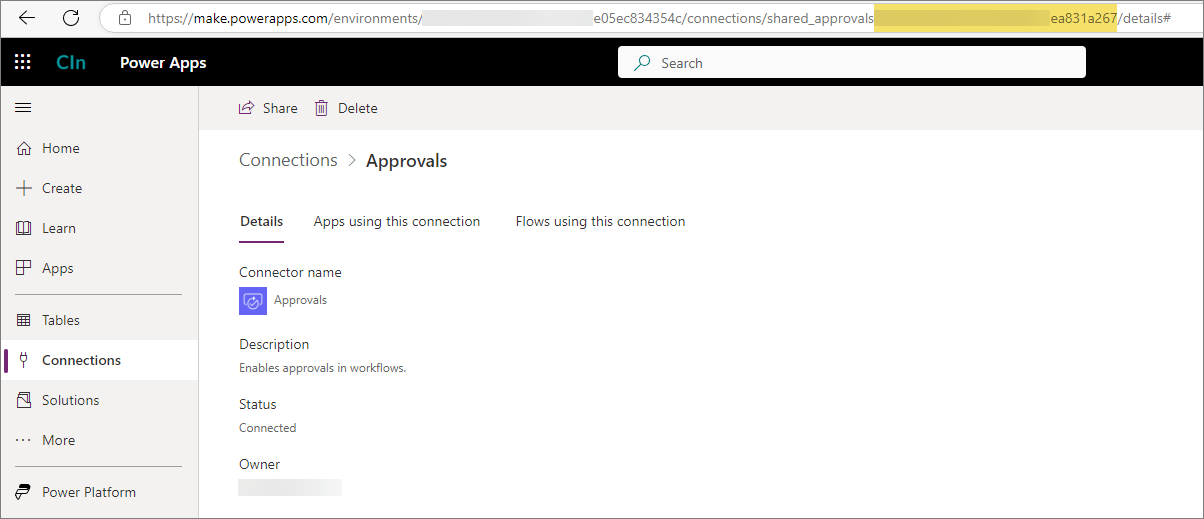Click the 'Owner' label

coord(260,464)
